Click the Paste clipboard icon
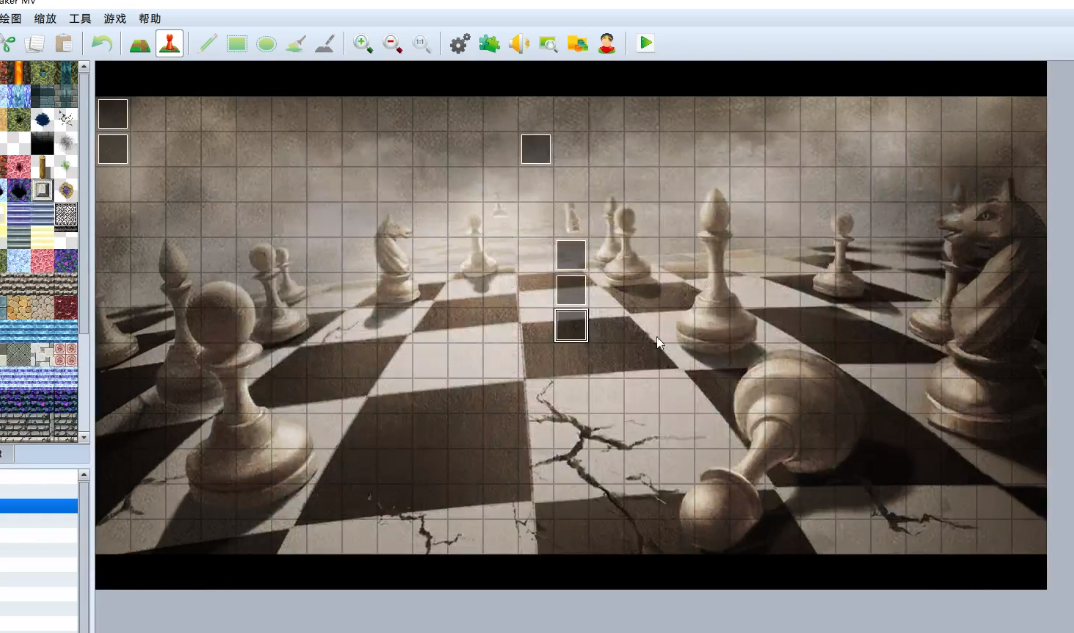 tap(64, 44)
